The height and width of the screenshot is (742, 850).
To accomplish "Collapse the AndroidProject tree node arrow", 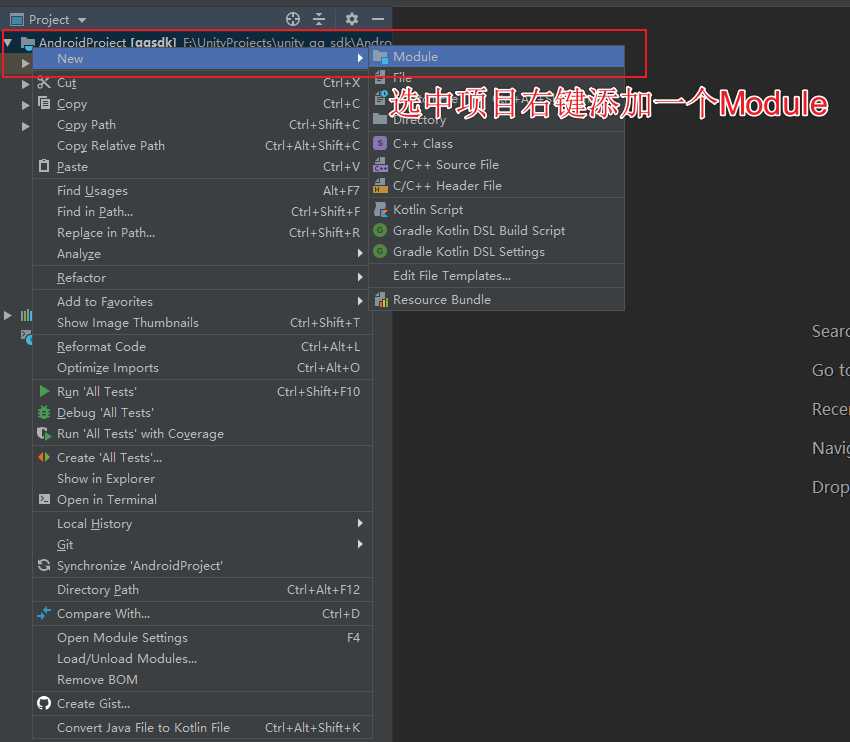I will (x=8, y=44).
